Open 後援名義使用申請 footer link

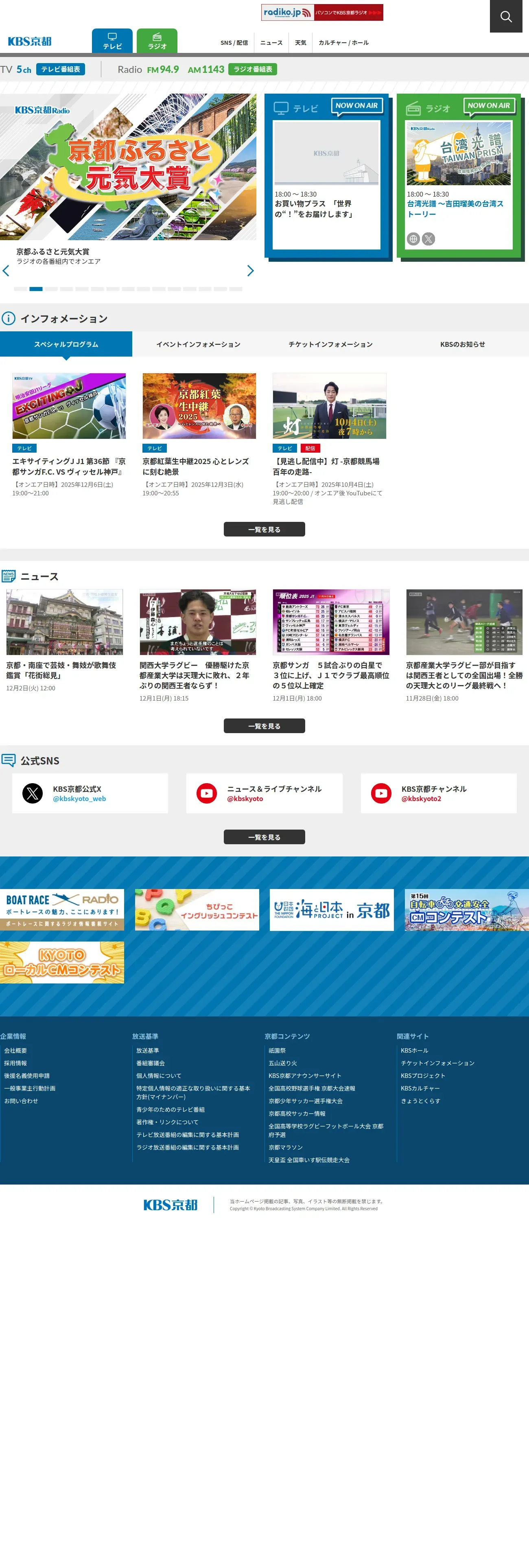pyautogui.click(x=27, y=1076)
